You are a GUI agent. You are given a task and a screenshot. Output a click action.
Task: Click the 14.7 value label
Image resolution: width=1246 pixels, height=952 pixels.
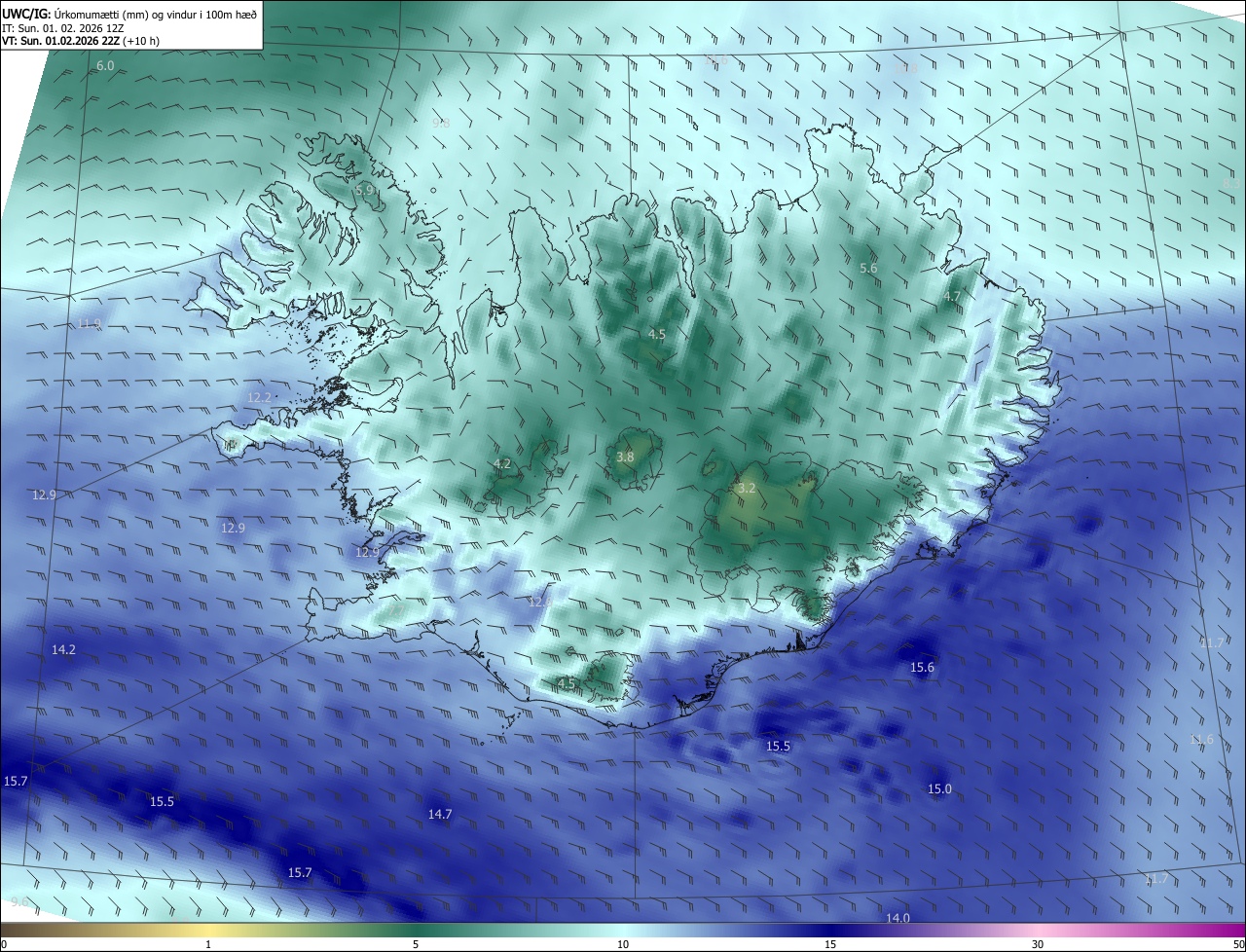pos(440,814)
